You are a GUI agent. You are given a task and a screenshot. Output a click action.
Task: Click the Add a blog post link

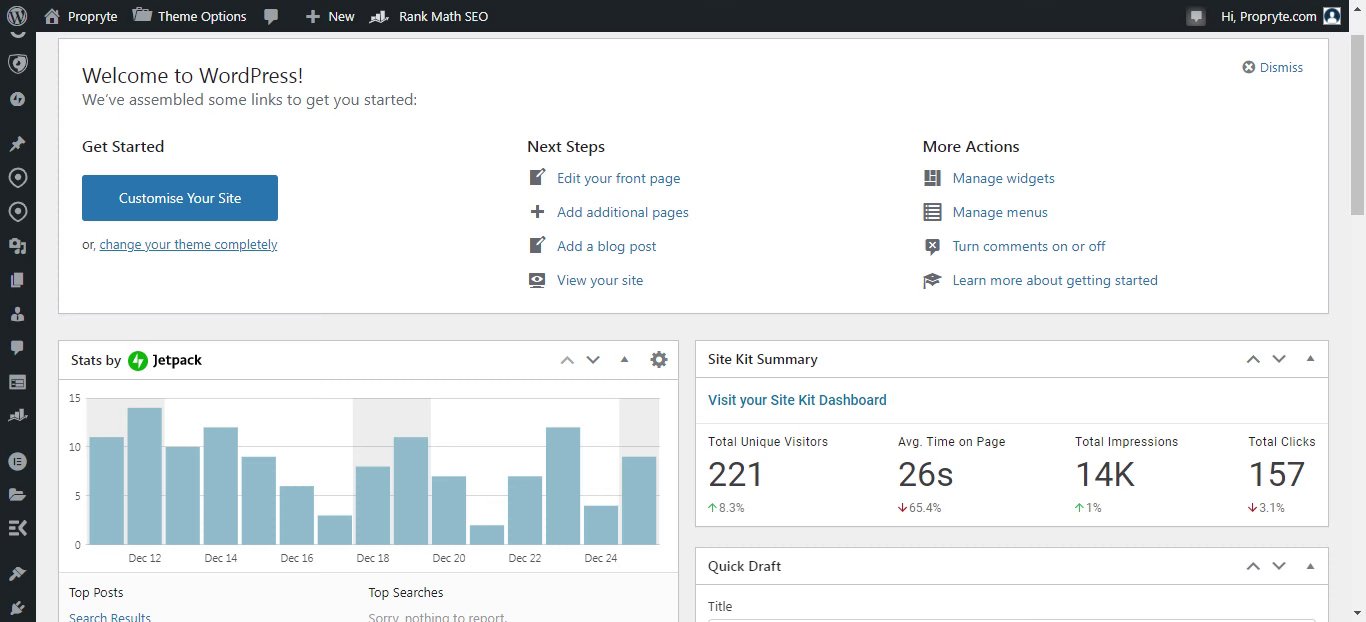pos(606,246)
